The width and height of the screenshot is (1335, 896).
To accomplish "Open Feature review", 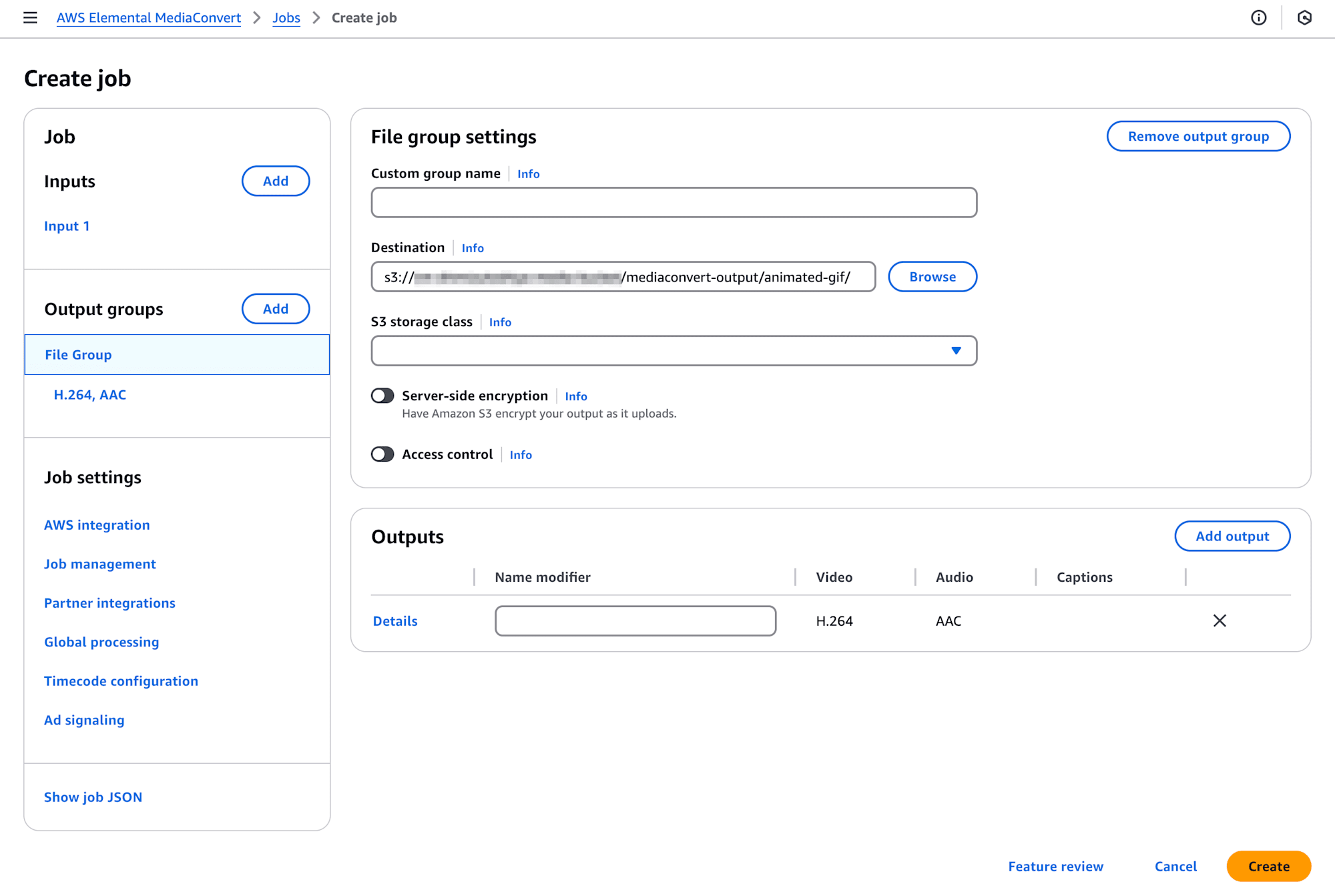I will 1056,867.
